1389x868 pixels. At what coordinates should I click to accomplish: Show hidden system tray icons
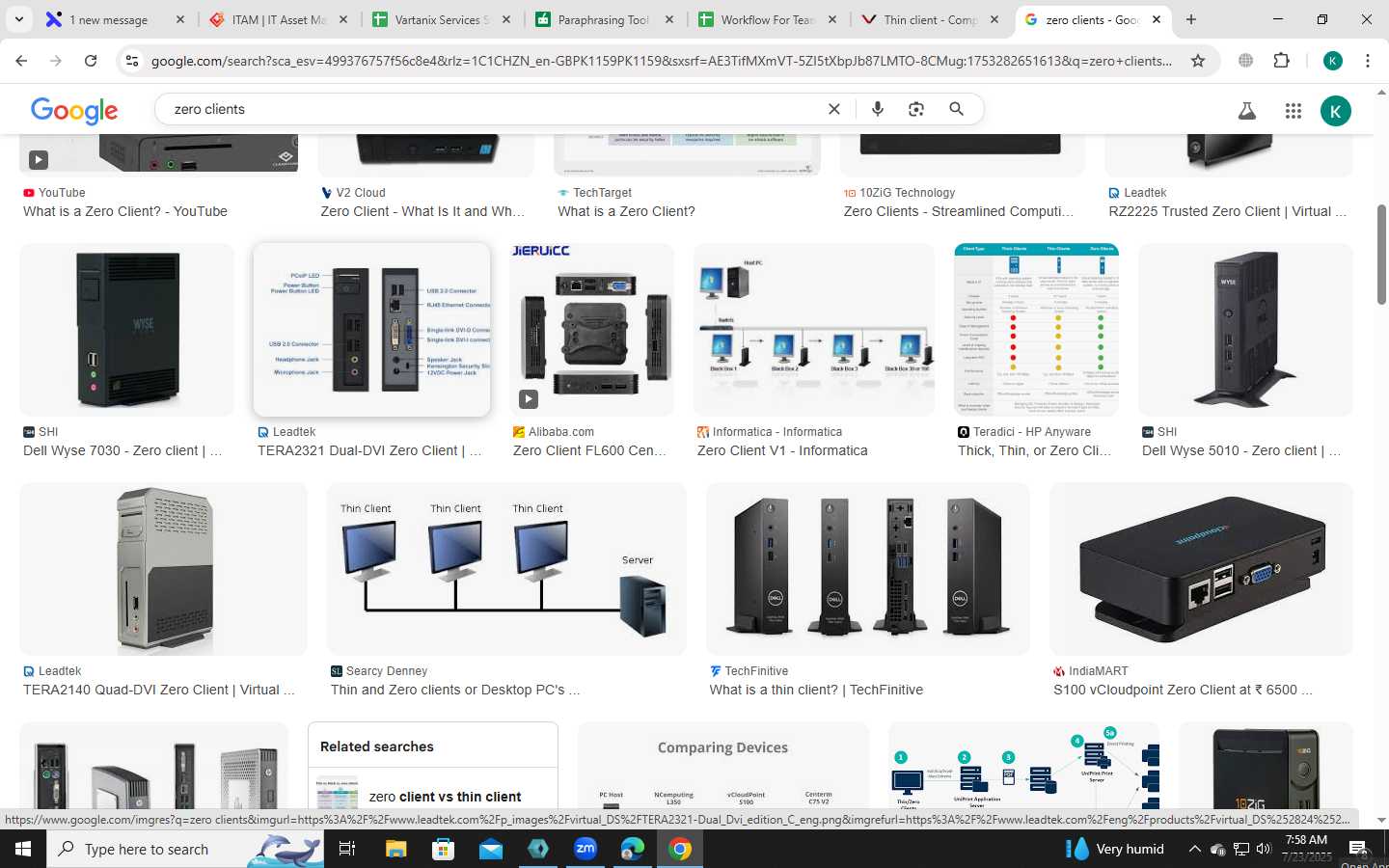[1194, 849]
